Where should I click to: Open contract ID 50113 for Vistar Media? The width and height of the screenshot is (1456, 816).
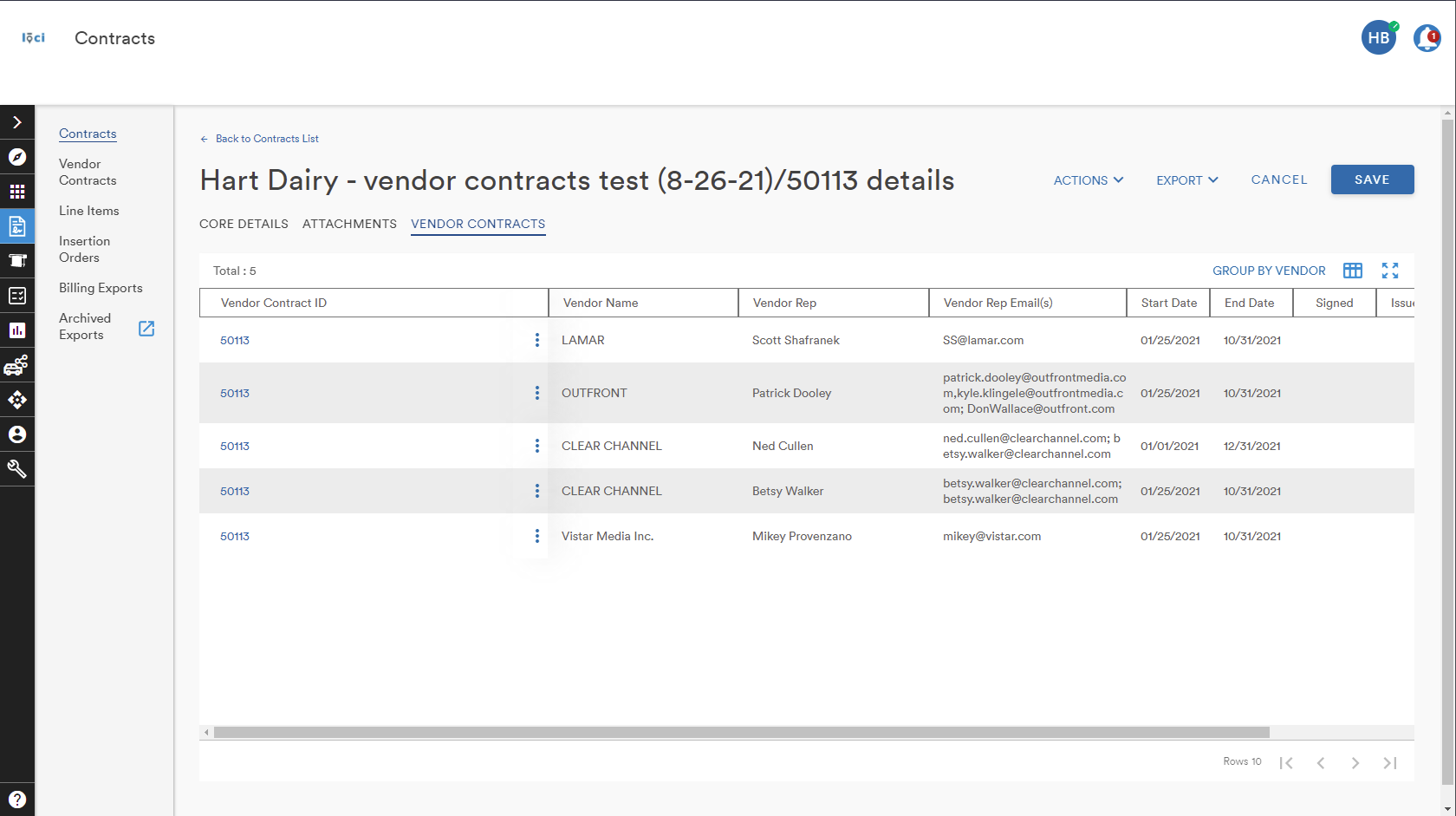pos(235,536)
